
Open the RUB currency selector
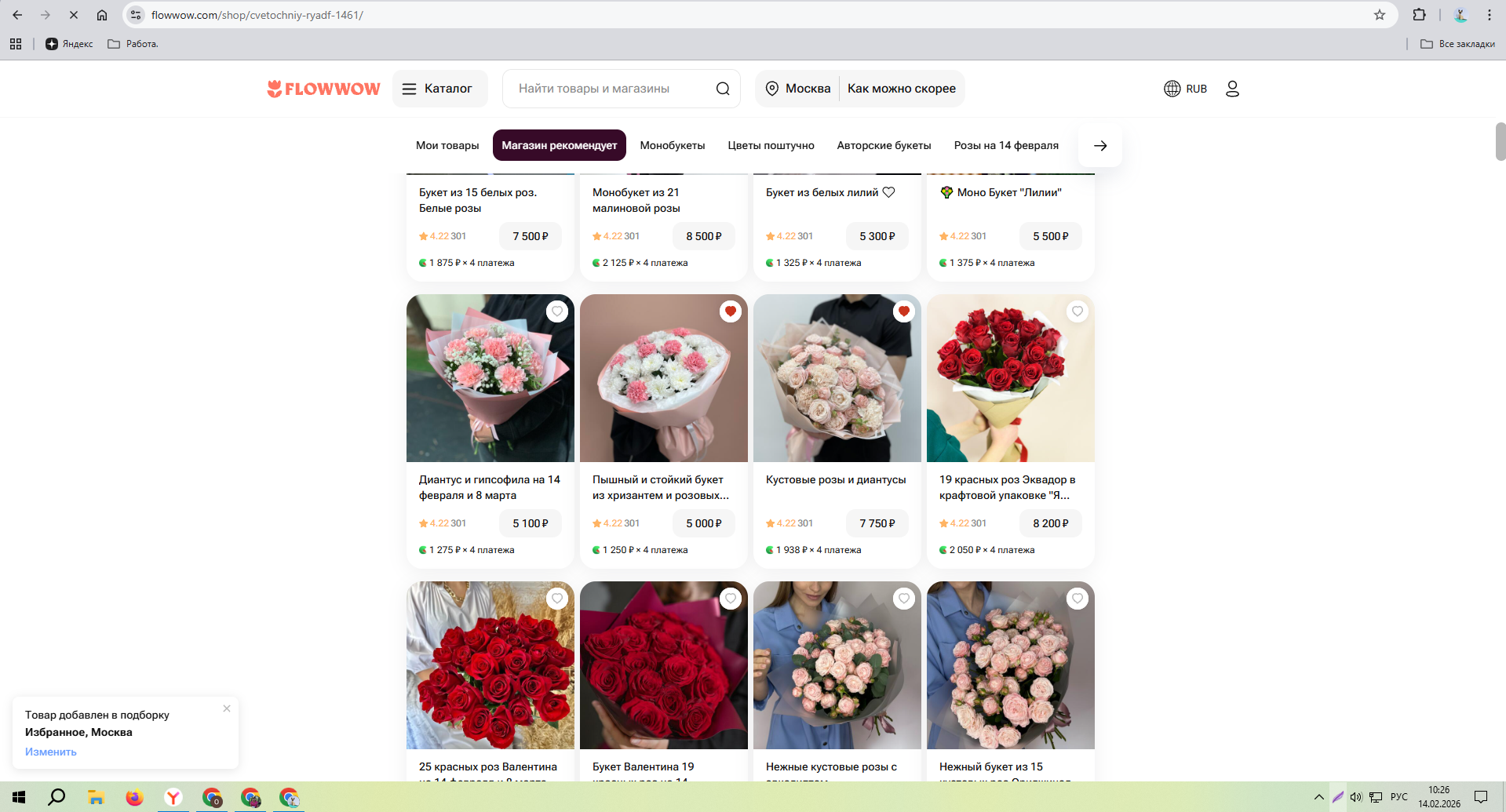(1185, 89)
